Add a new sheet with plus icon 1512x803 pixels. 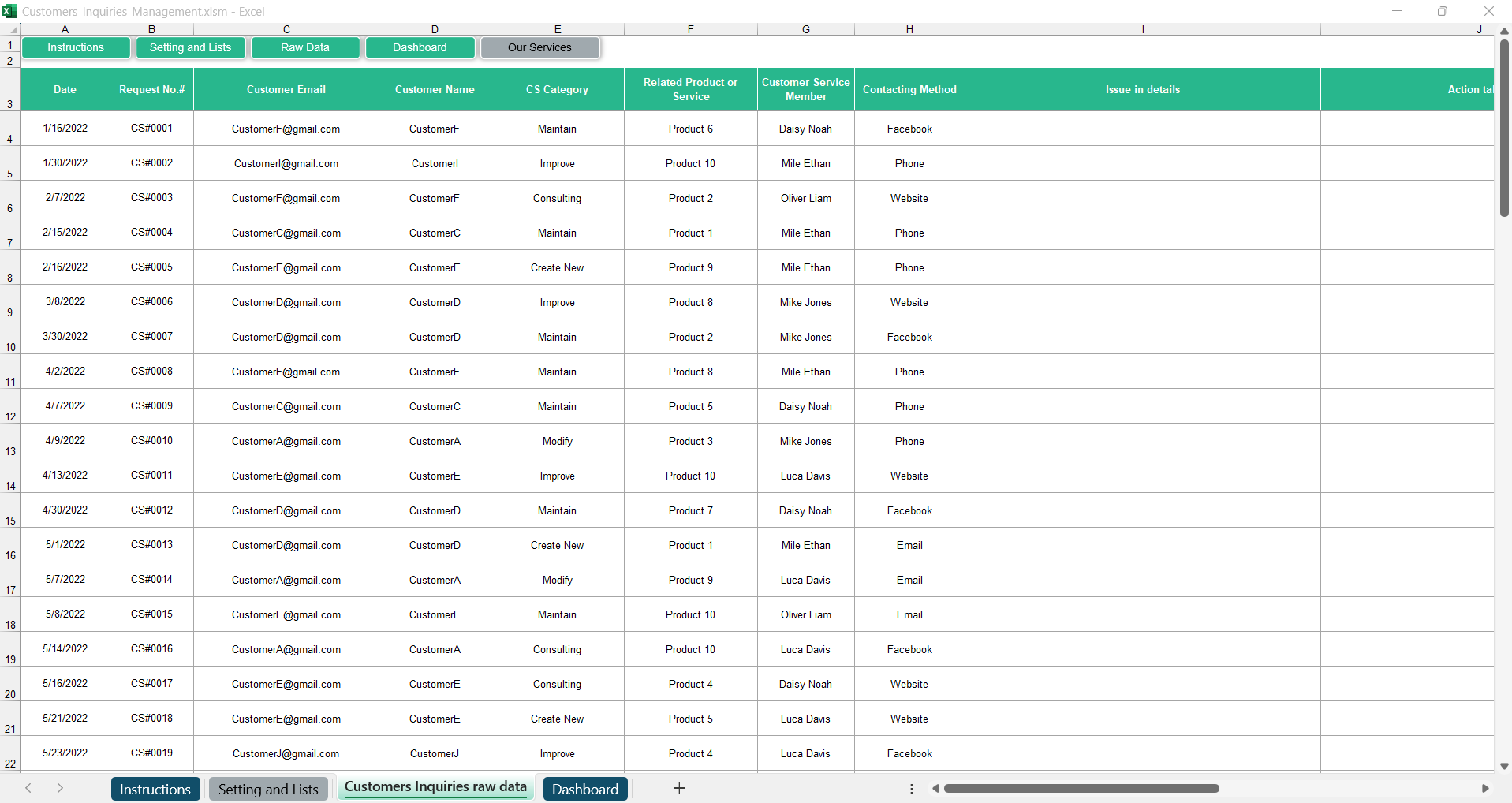coord(678,788)
